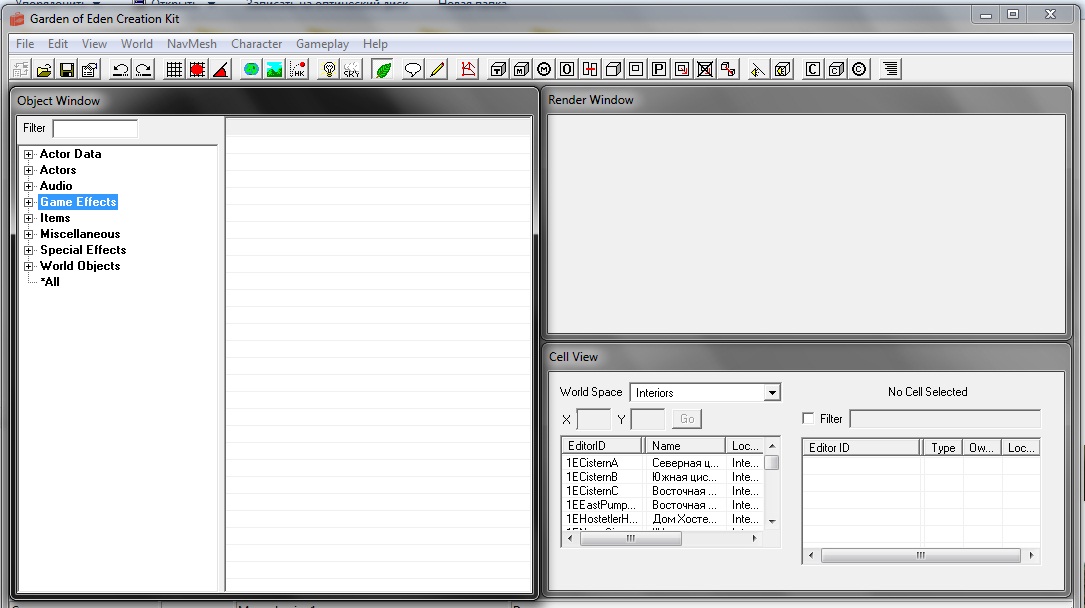Sort cell list by EditorID column
Image resolution: width=1085 pixels, height=608 pixels.
click(x=601, y=446)
